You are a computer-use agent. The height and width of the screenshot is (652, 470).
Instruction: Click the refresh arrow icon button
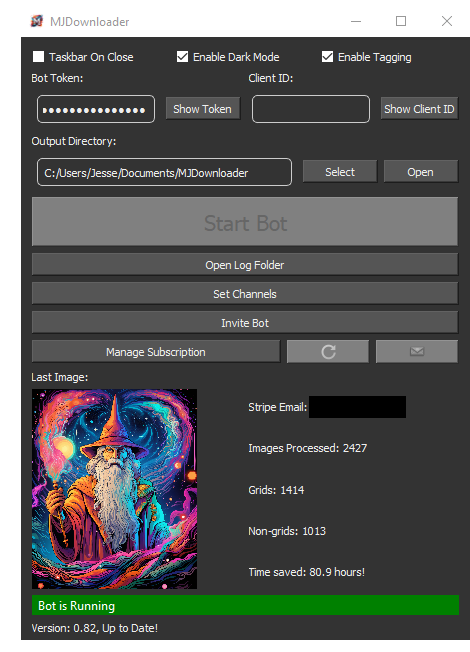(328, 352)
